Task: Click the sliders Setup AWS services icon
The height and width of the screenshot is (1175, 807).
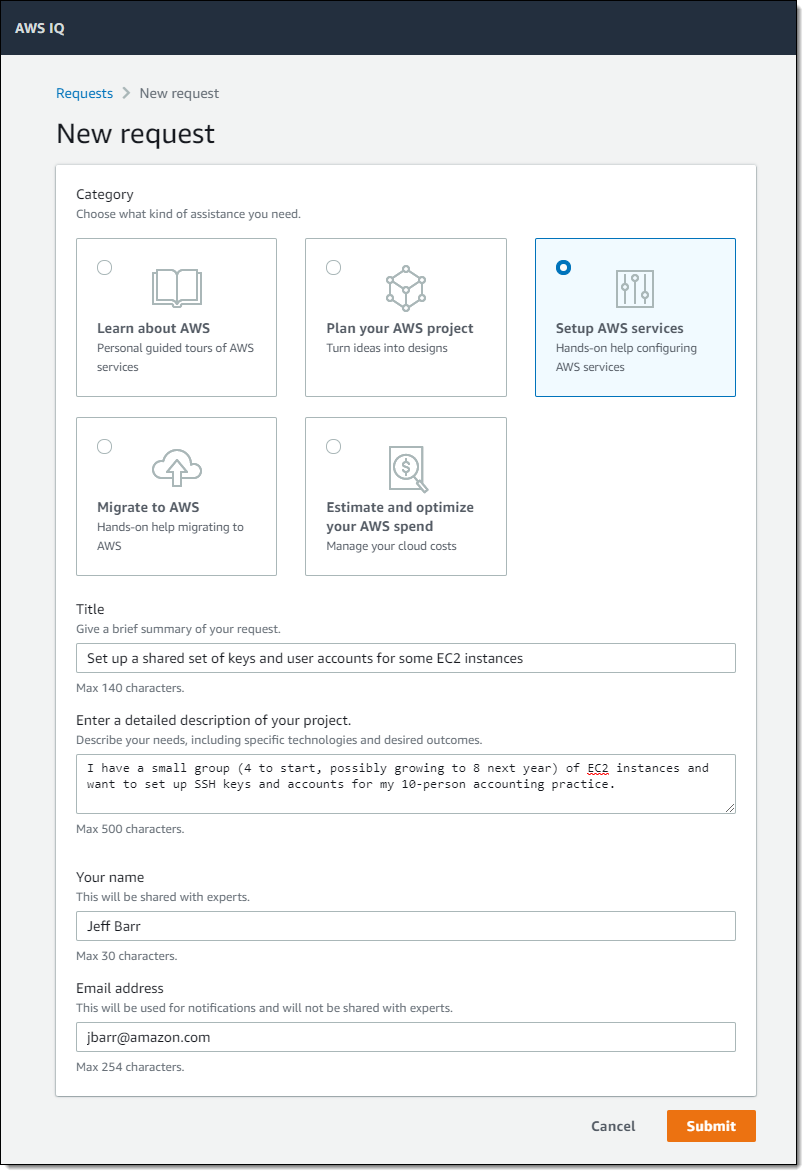Action: click(635, 288)
